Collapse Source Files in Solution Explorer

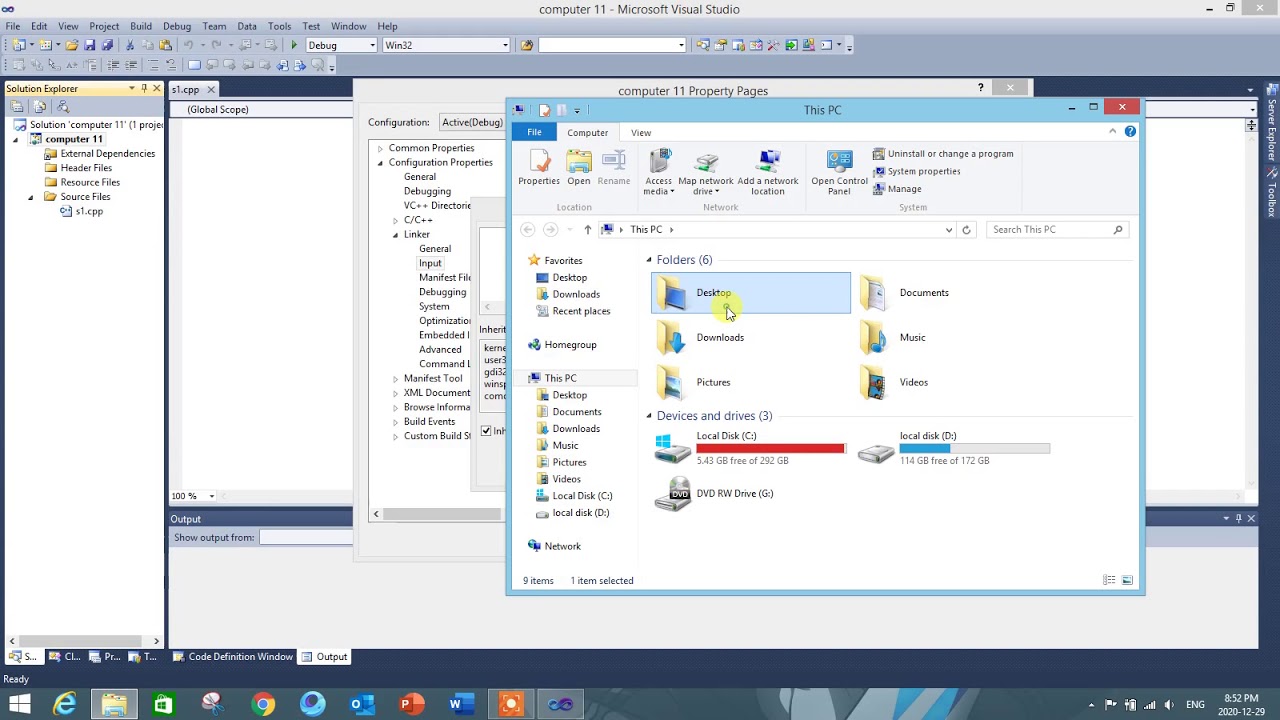coord(30,197)
